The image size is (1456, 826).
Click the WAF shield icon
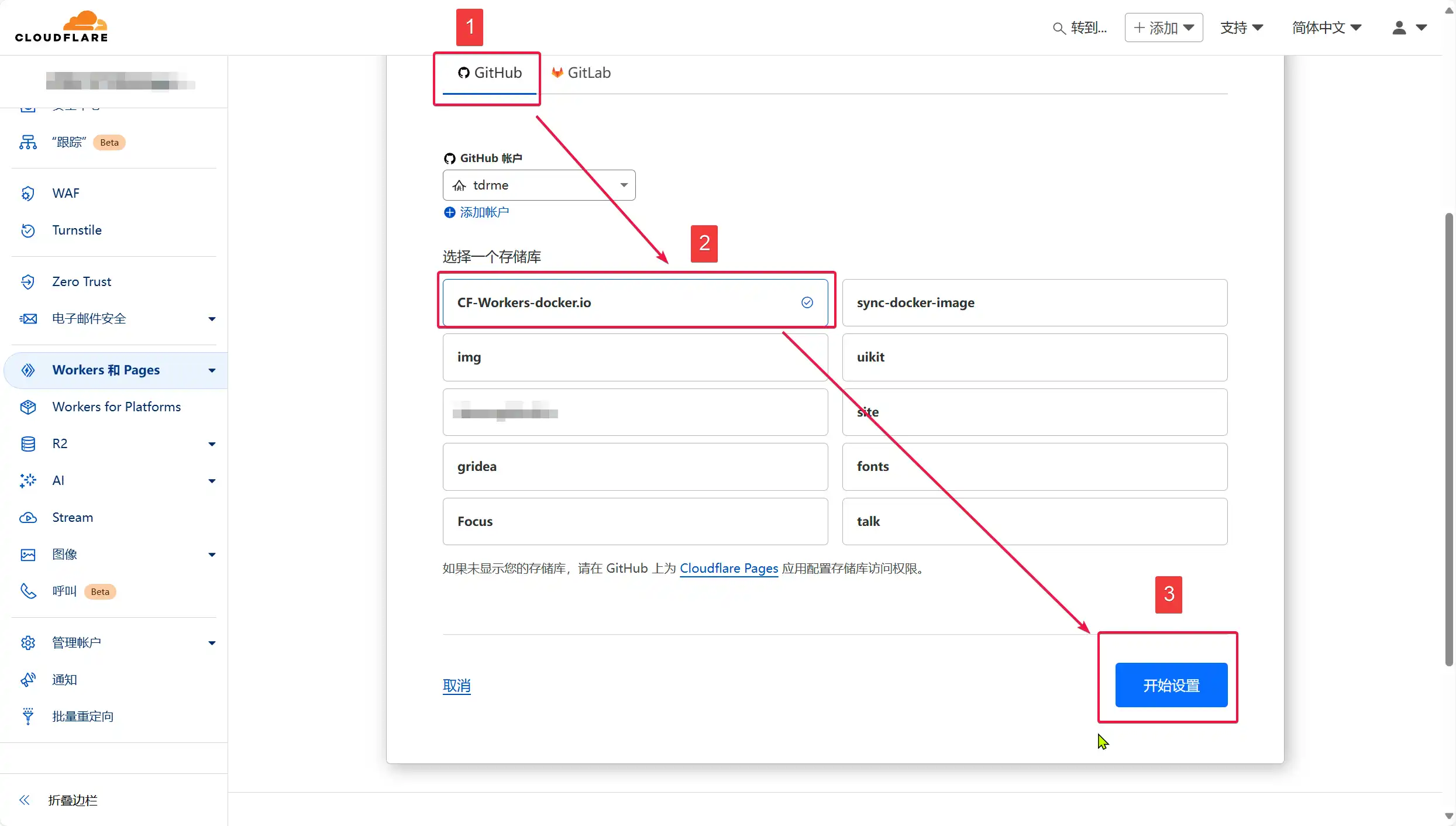tap(27, 194)
